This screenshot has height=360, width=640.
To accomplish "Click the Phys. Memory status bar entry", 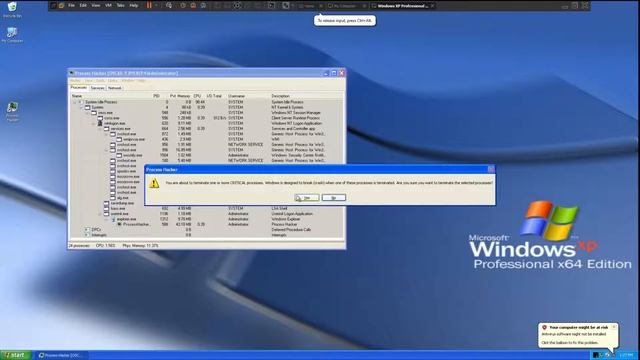I will pos(140,245).
